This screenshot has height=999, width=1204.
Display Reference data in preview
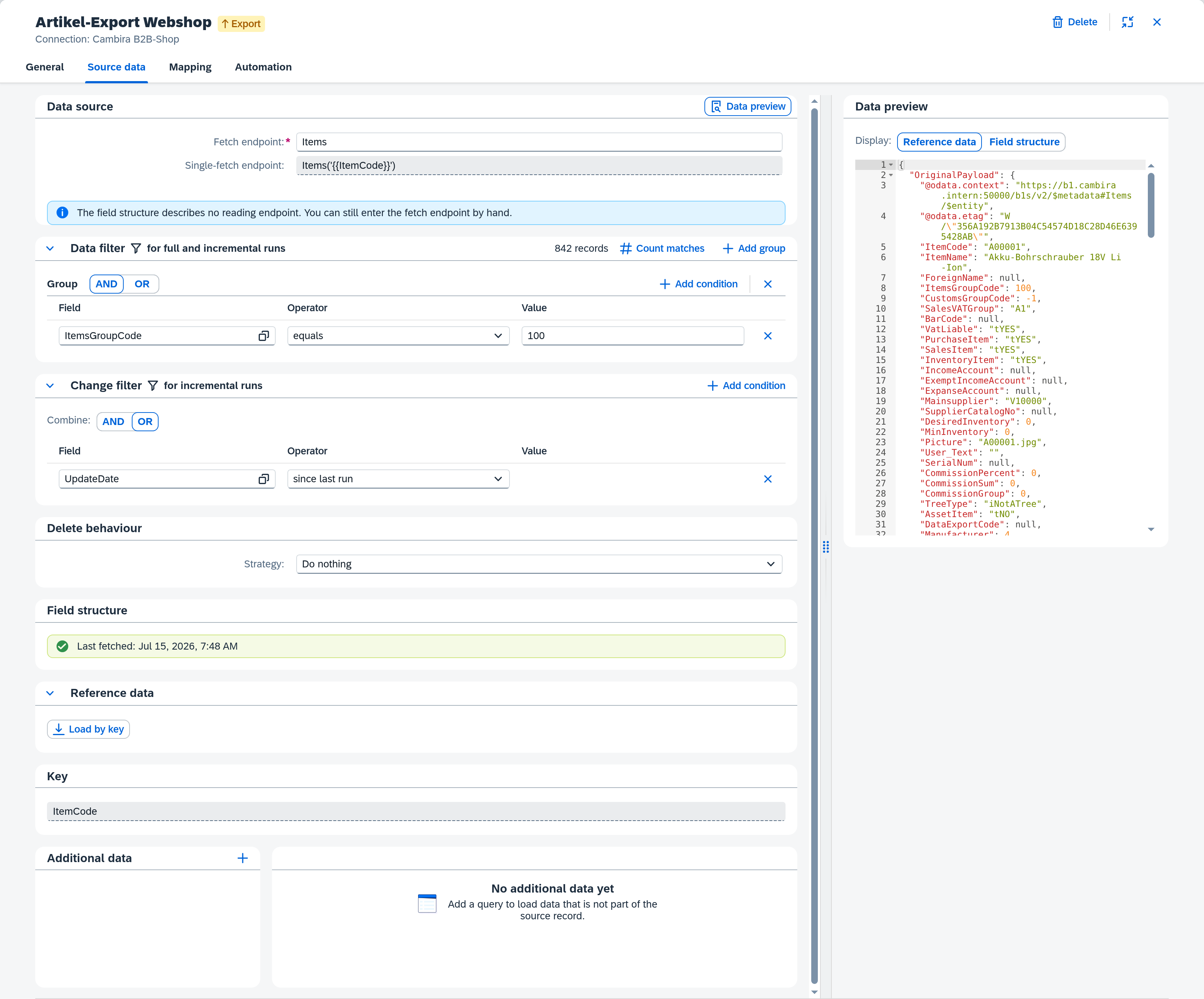click(x=939, y=142)
